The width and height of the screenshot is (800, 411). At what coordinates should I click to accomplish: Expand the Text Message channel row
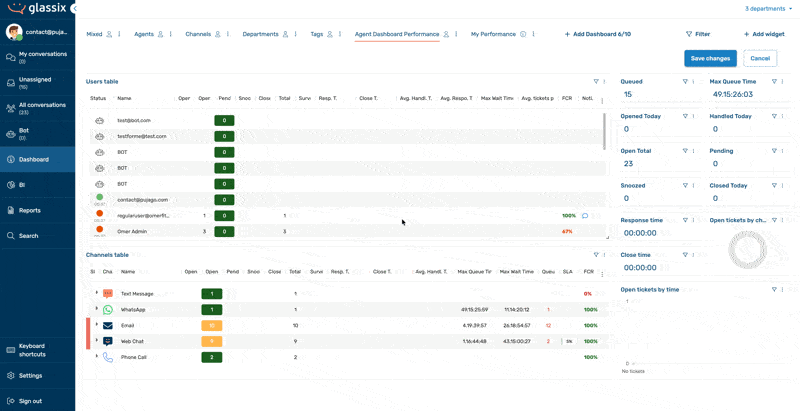click(x=96, y=292)
